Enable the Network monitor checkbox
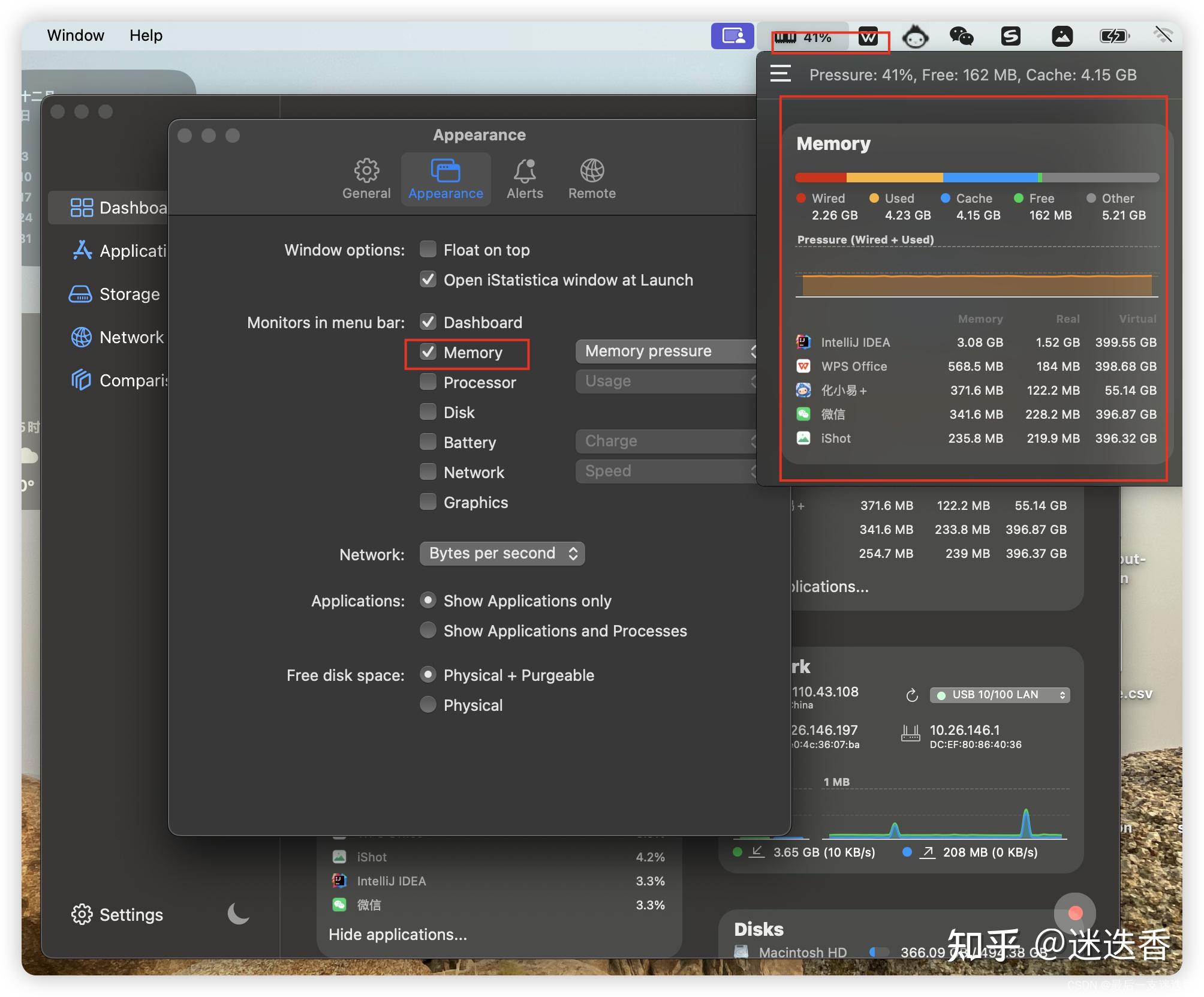This screenshot has width=1204, height=997. point(428,472)
